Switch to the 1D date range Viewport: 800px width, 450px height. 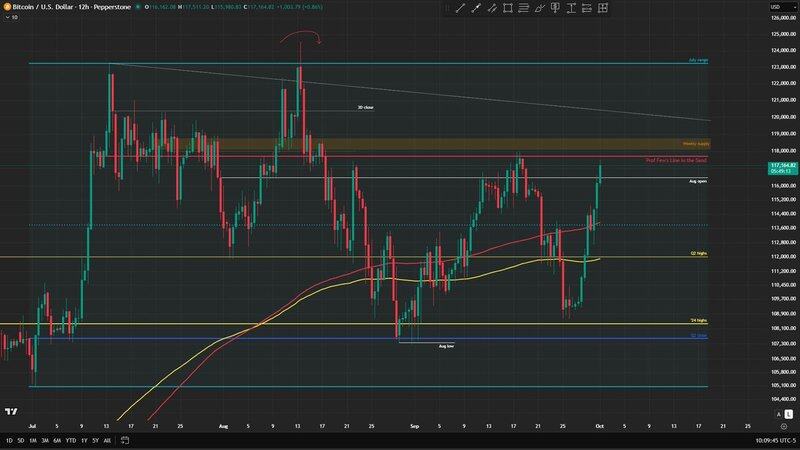[9, 440]
